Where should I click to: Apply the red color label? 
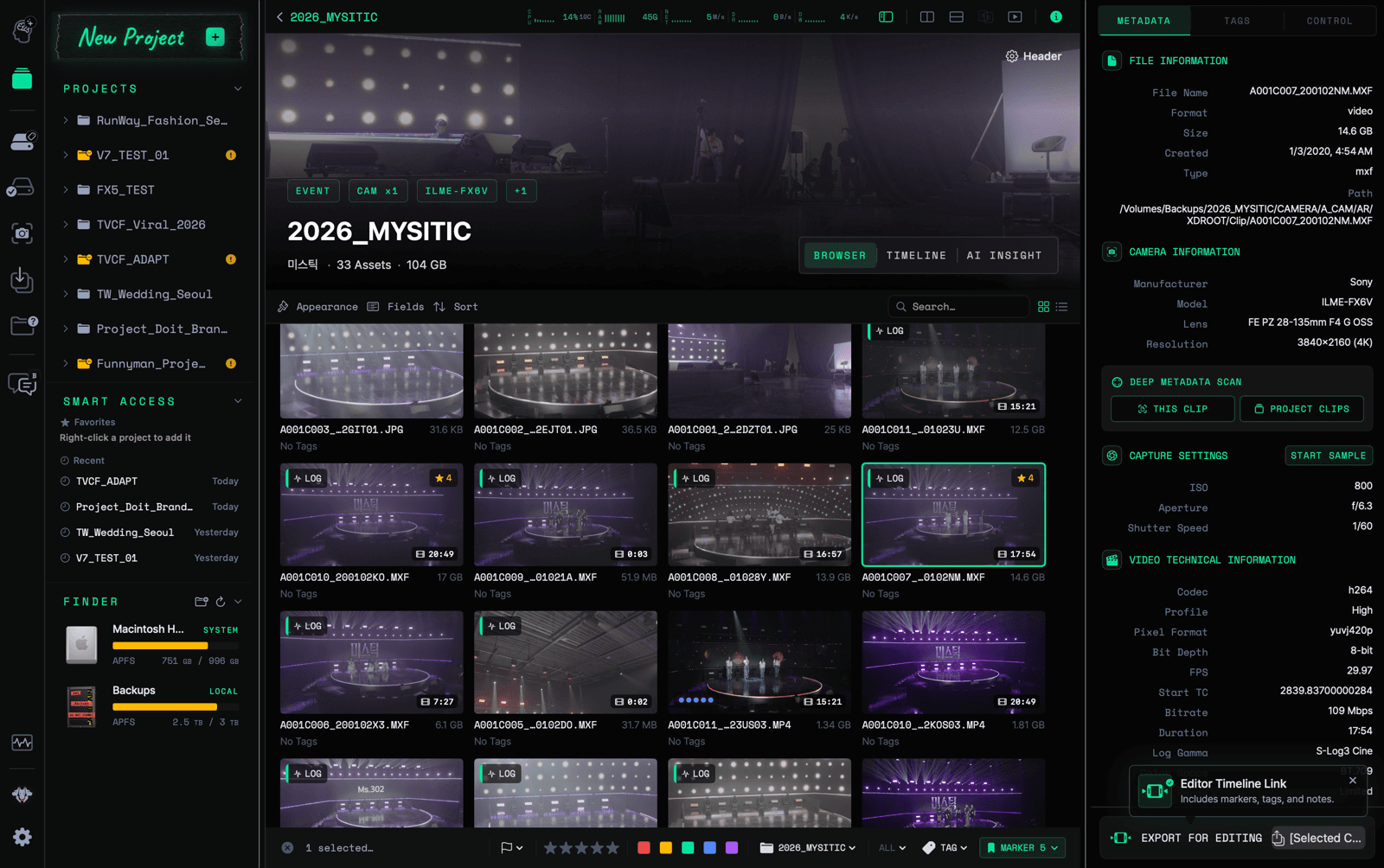(644, 848)
